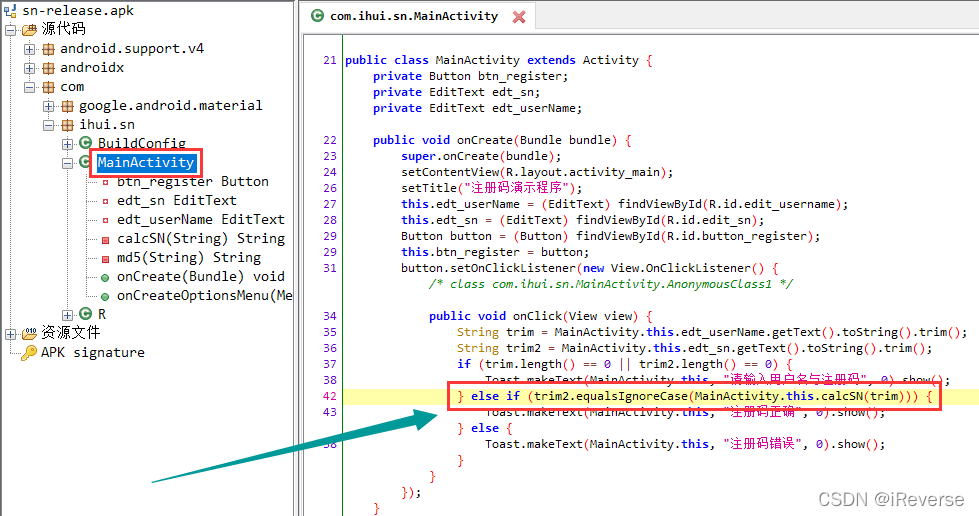Click the onCreateOptionsMenu method icon
Image resolution: width=979 pixels, height=516 pixels.
coord(106,297)
